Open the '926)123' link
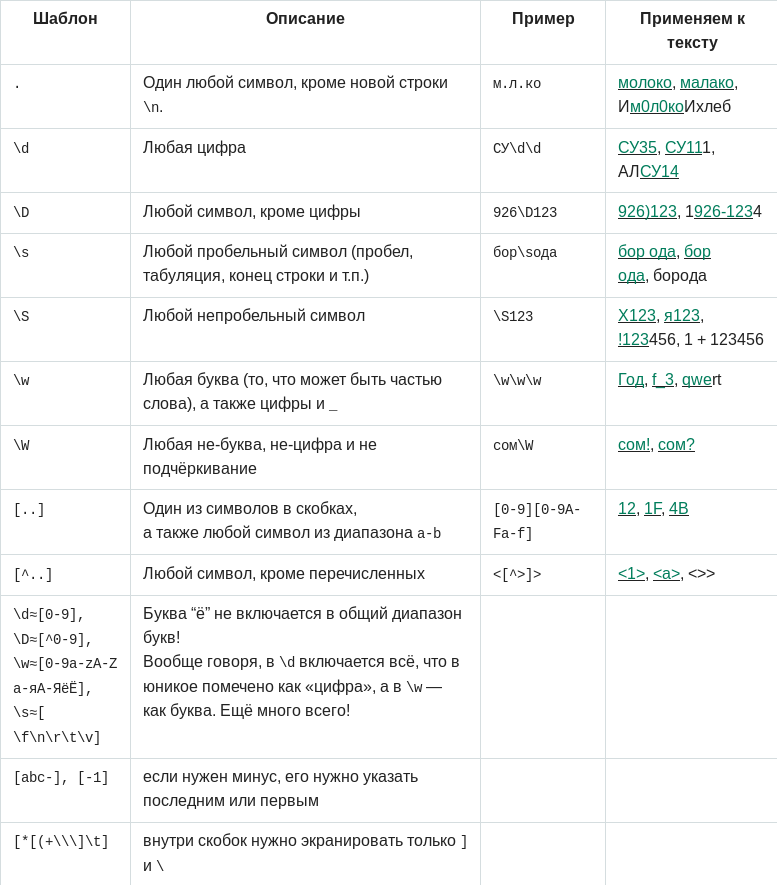The image size is (777, 885). [x=647, y=212]
